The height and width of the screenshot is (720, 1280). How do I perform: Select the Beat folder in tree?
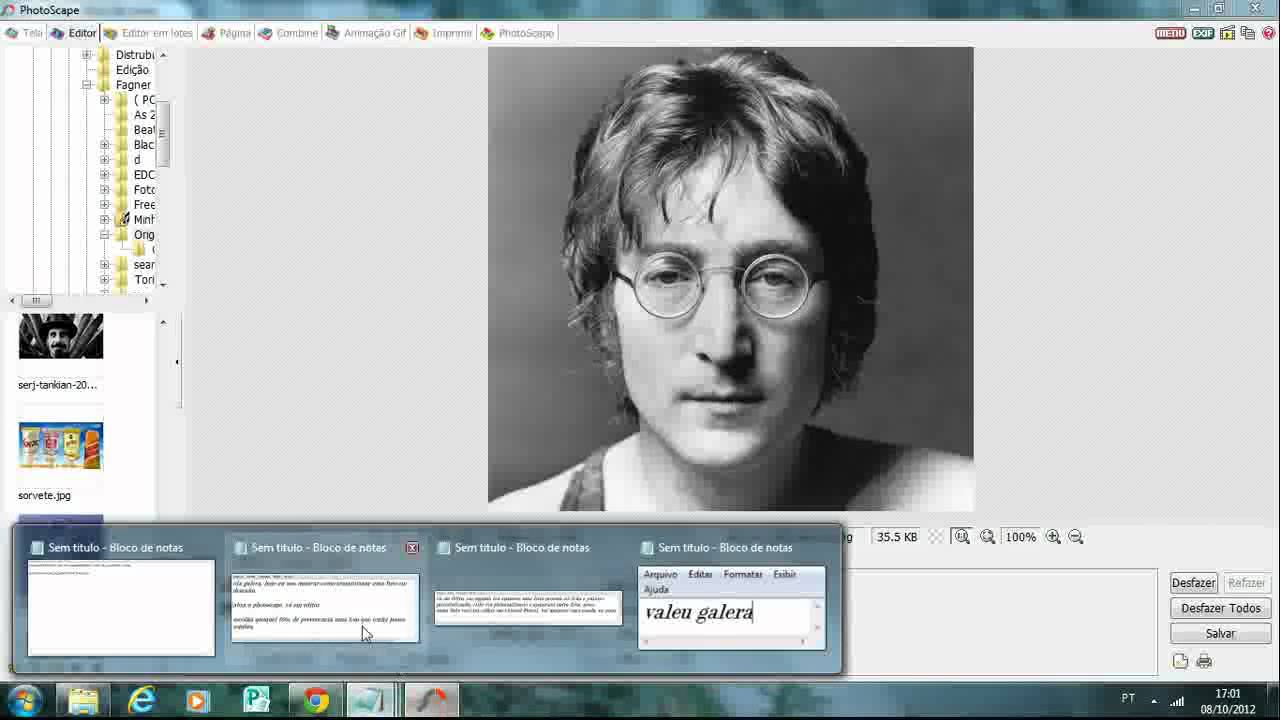(144, 130)
